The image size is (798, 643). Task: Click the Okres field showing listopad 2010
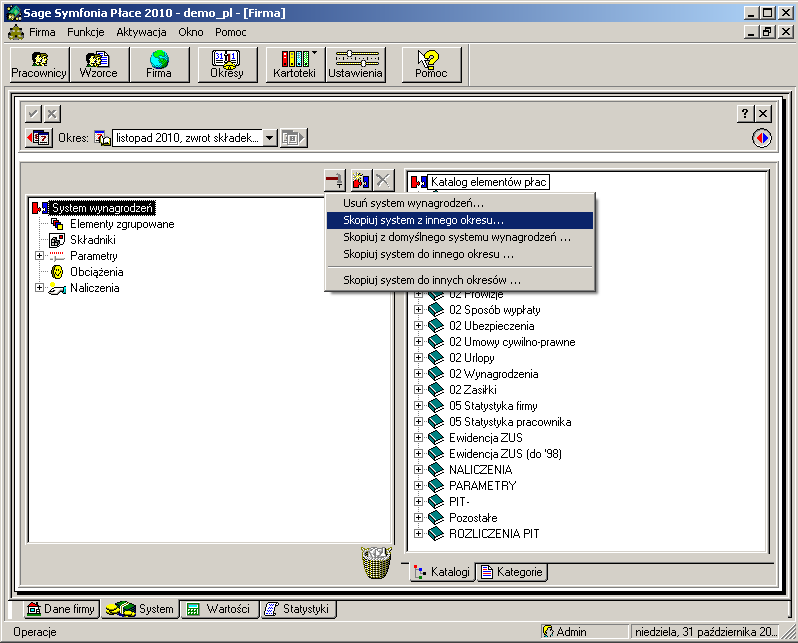(x=187, y=138)
